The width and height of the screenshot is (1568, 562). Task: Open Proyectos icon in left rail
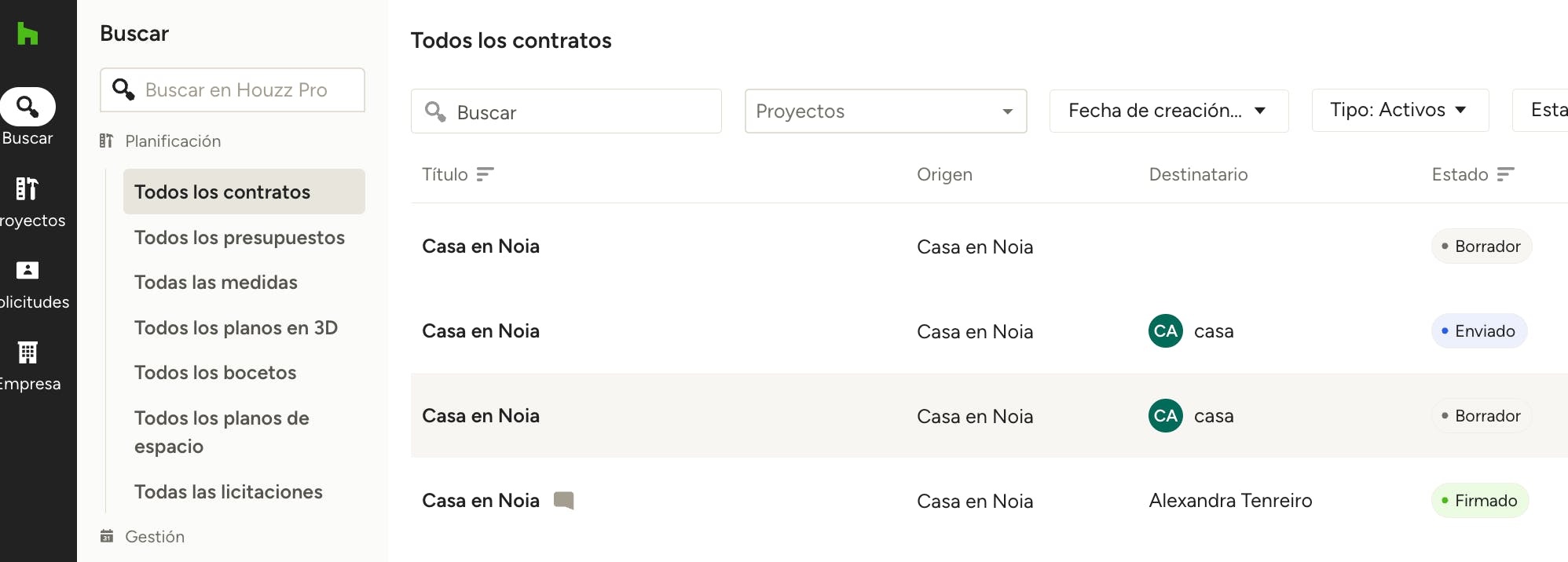point(27,189)
